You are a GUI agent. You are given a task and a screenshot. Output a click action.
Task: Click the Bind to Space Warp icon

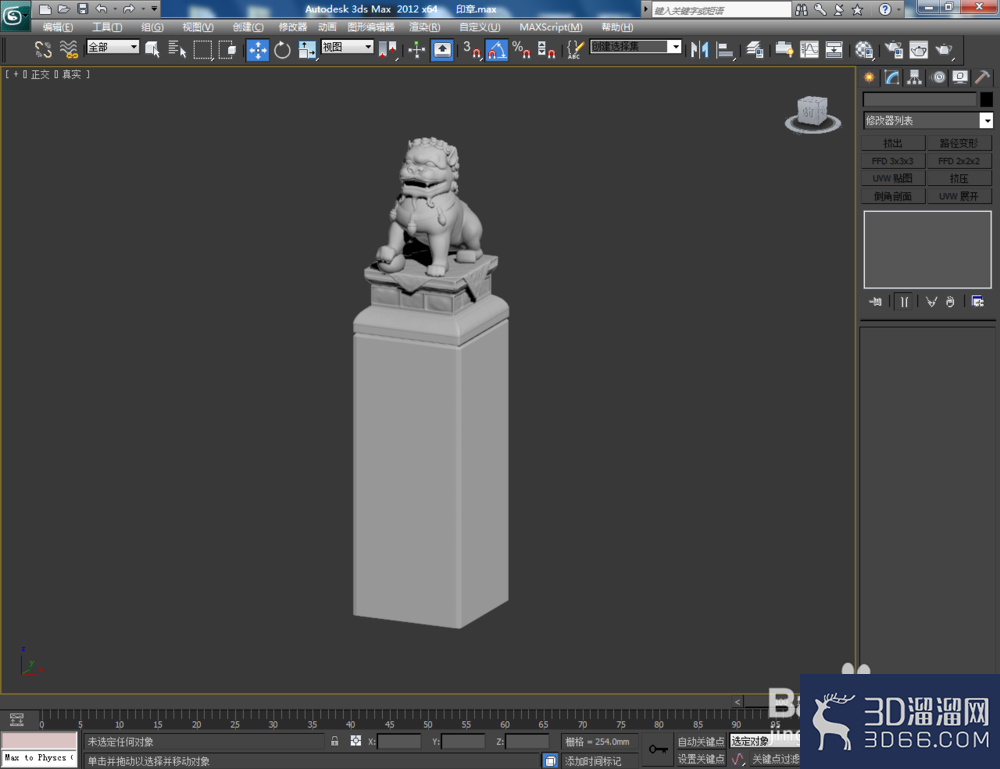68,49
